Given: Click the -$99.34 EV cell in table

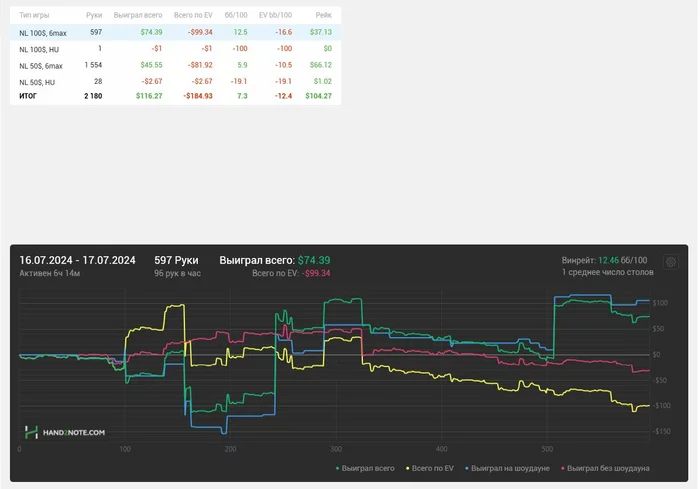Looking at the screenshot, I should pos(200,32).
